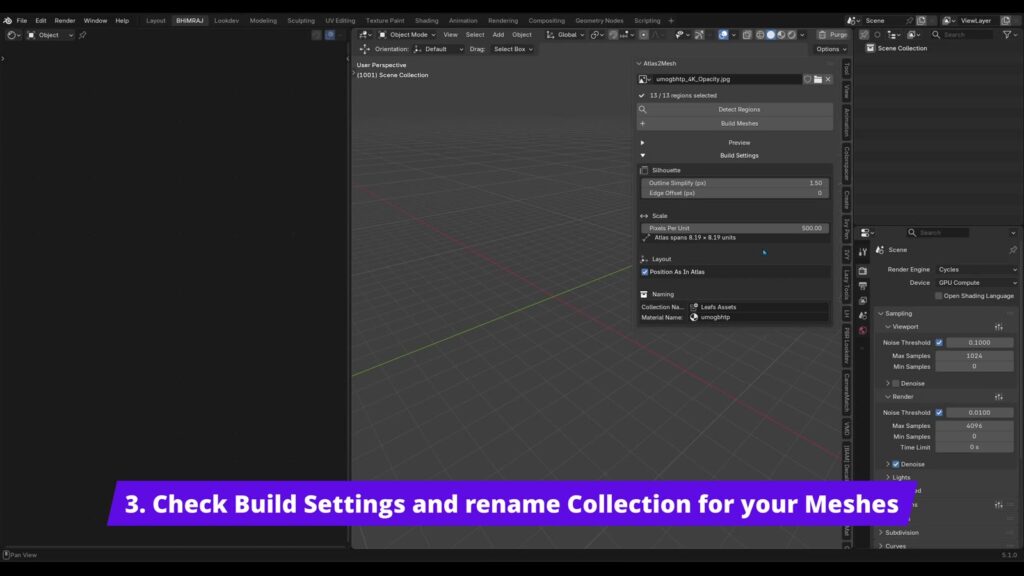Click fake user shield icon for atlas image
1024x576 pixels.
(x=807, y=79)
